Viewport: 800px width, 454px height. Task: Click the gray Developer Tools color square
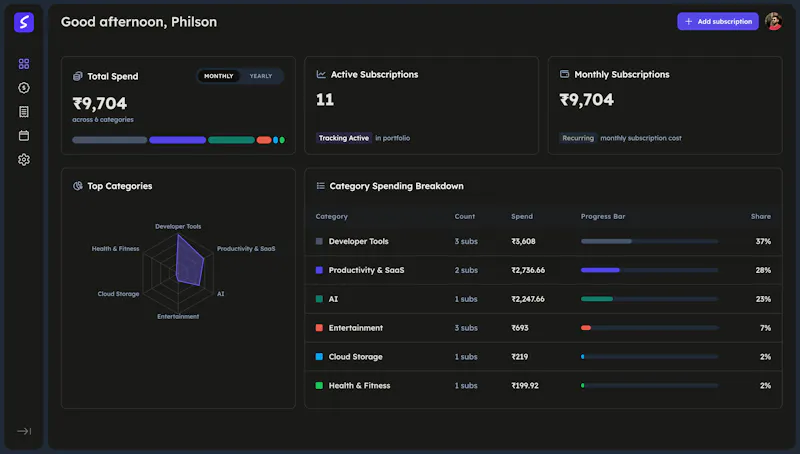(319, 241)
